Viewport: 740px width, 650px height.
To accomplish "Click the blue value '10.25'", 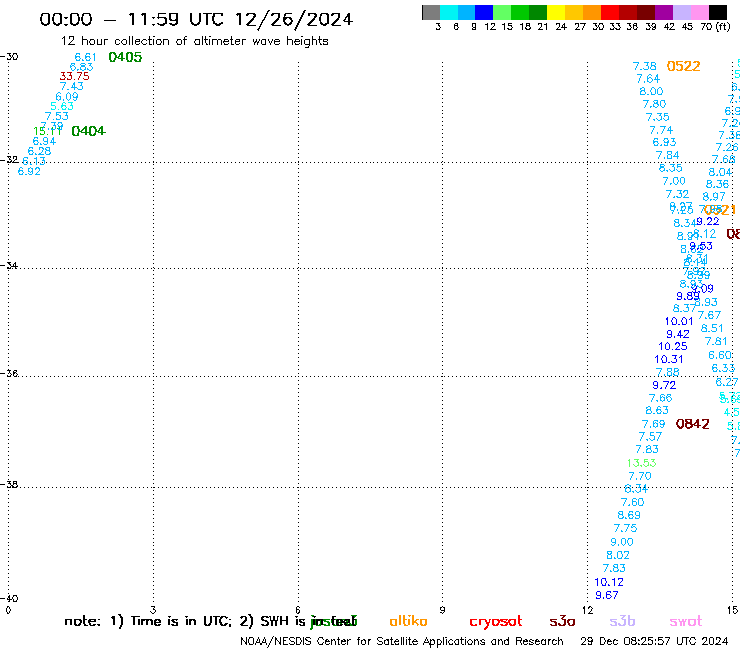I will pos(673,346).
